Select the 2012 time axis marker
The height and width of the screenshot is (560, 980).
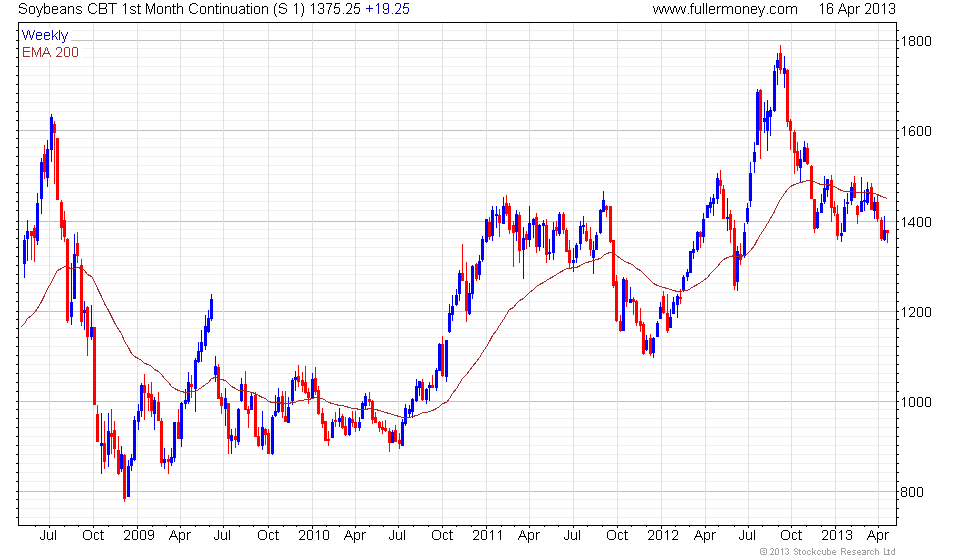[x=662, y=535]
